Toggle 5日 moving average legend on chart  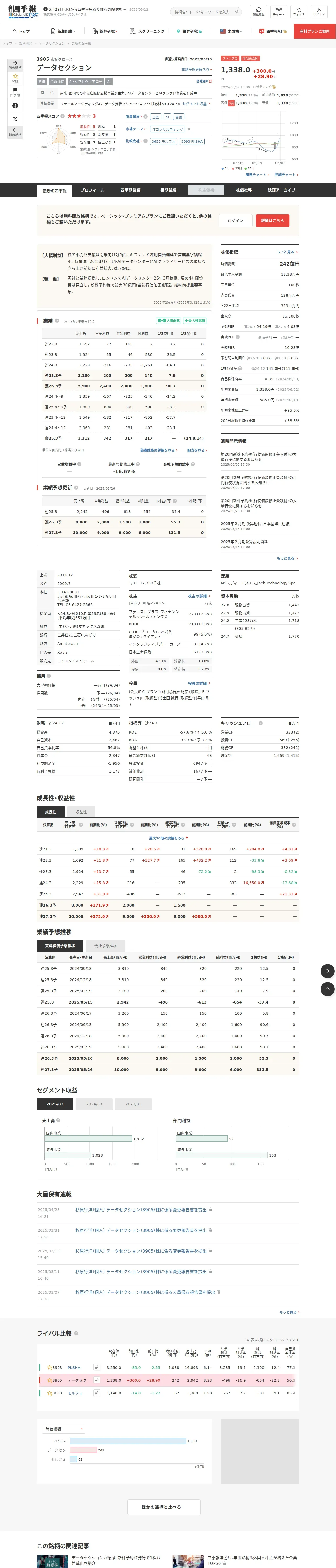(226, 168)
